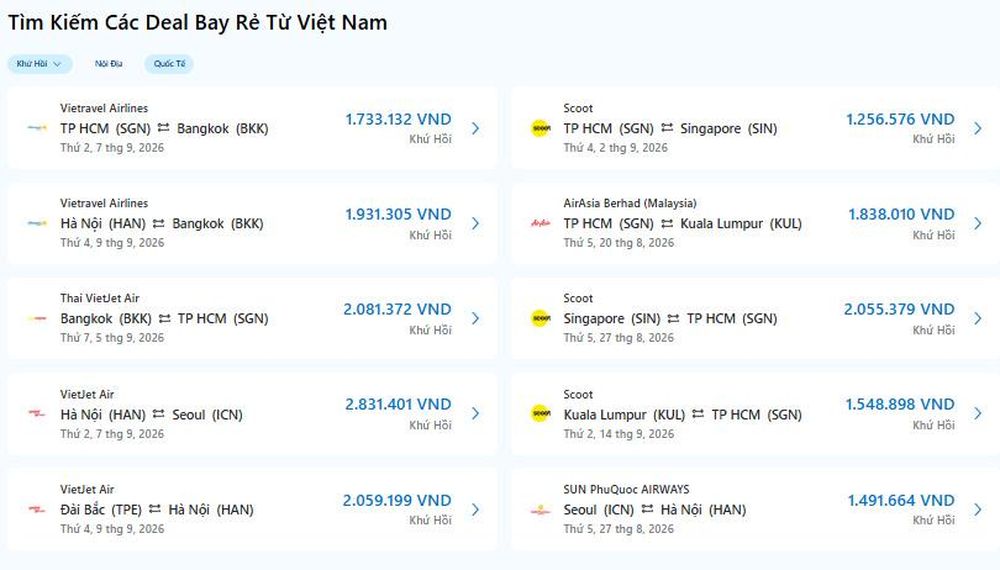Image resolution: width=1000 pixels, height=570 pixels.
Task: Open the Hà Nội (HAN) to Seoul (ICN) route
Action: [x=152, y=414]
